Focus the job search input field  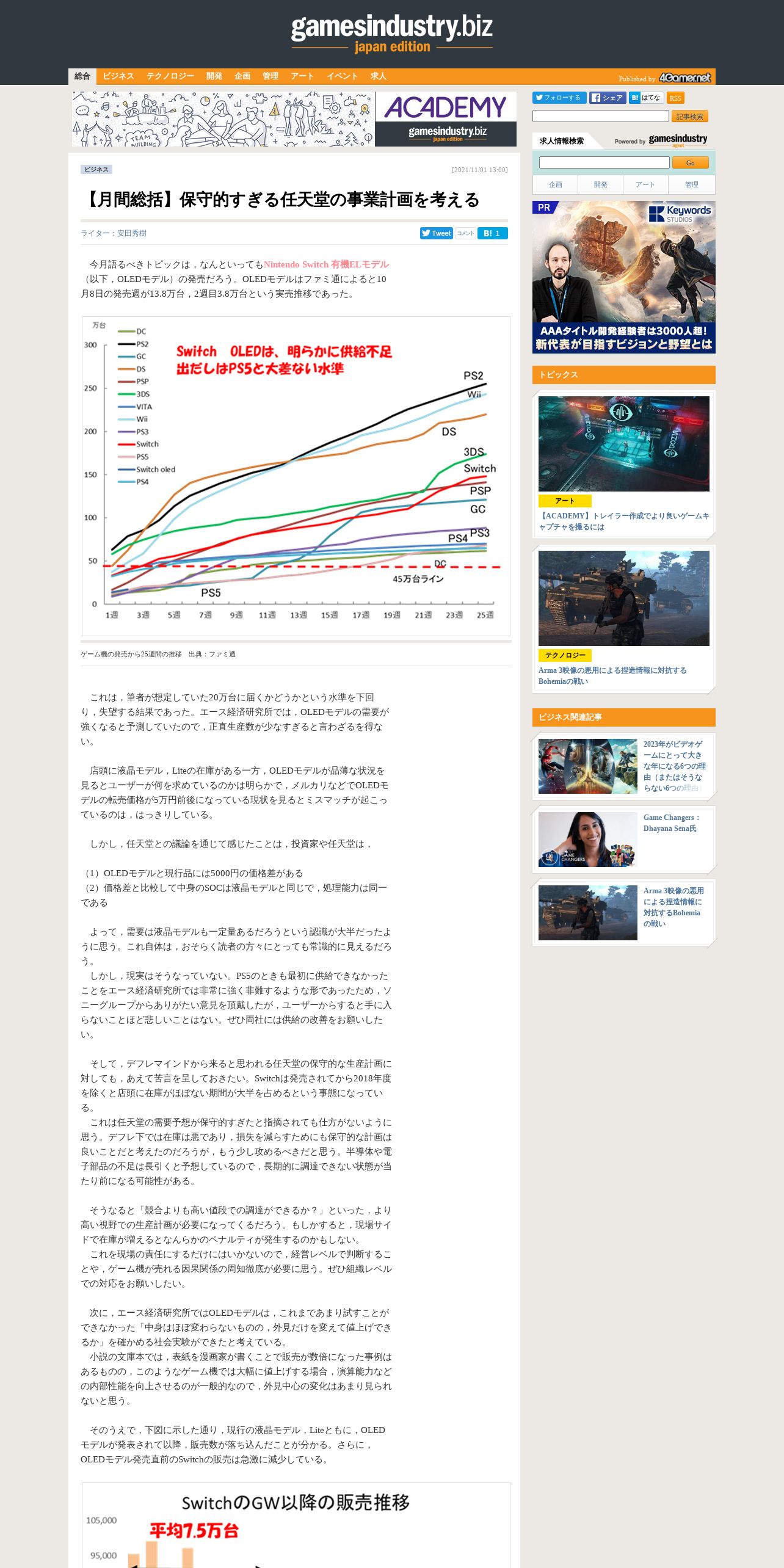coord(604,162)
